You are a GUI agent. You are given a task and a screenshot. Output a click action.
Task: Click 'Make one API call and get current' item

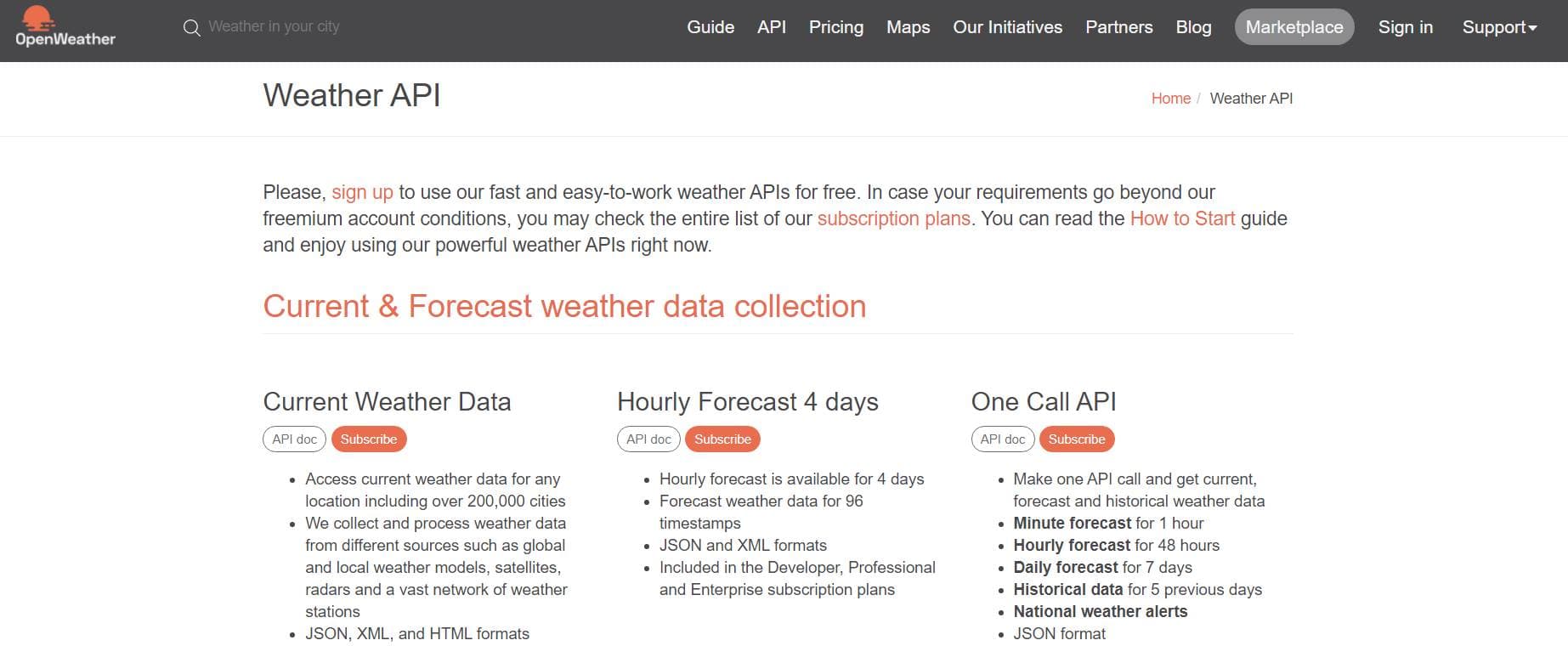1139,490
